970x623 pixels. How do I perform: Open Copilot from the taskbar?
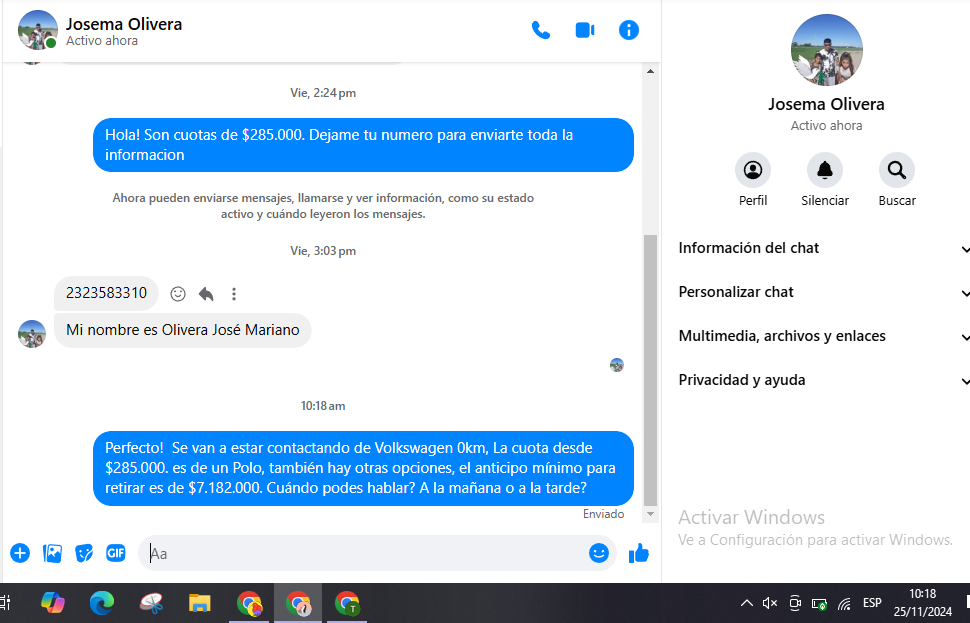(x=53, y=603)
